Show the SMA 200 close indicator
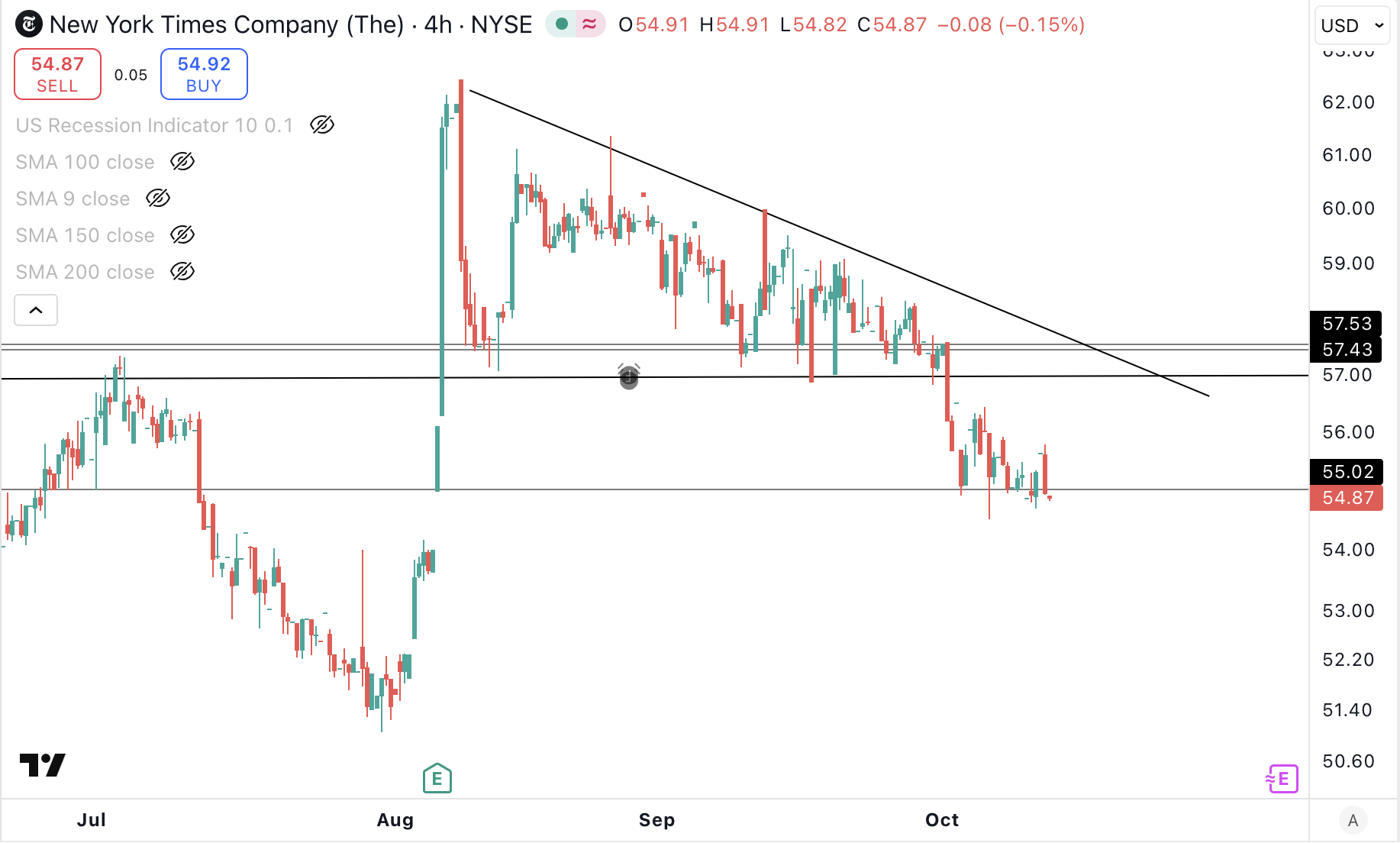The height and width of the screenshot is (843, 1400). click(182, 272)
